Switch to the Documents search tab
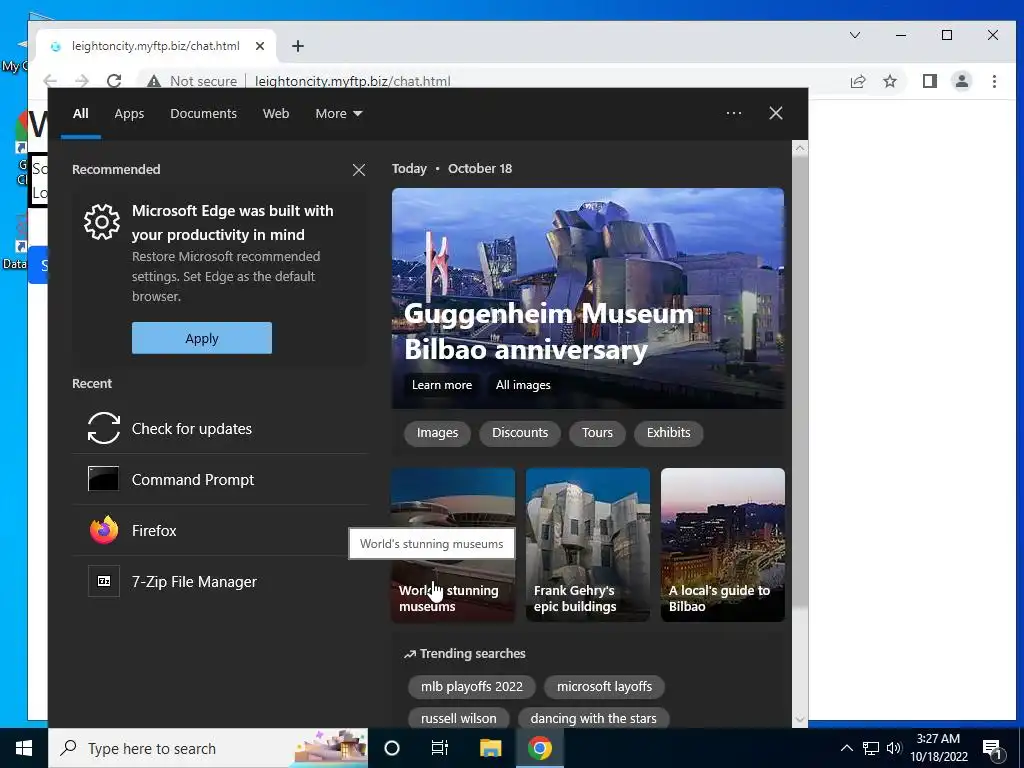1024x768 pixels. 203,114
